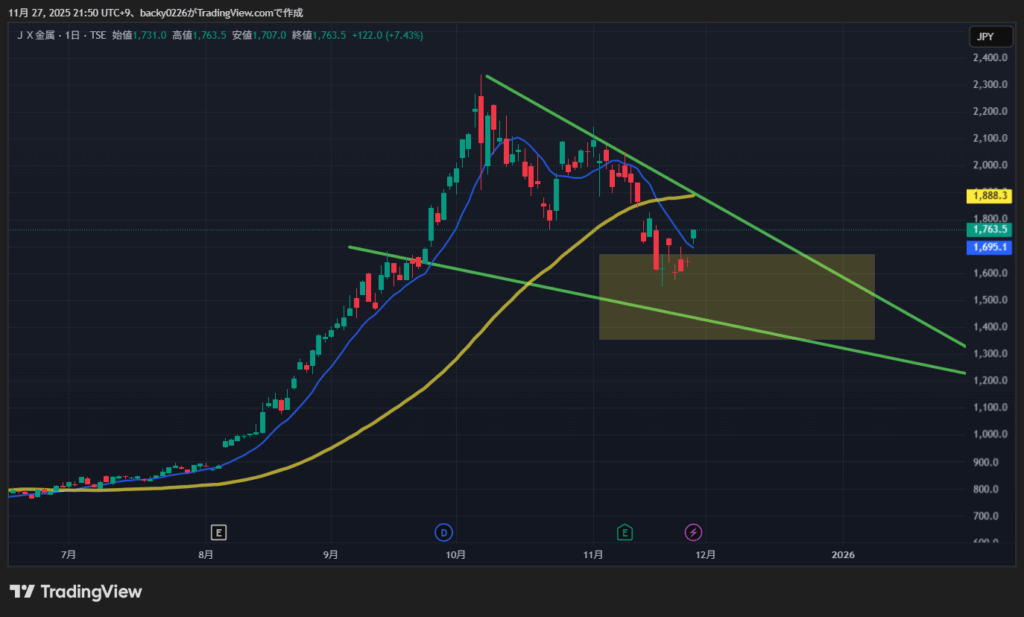
Task: Click the earnings E marker near August
Action: pyautogui.click(x=219, y=531)
